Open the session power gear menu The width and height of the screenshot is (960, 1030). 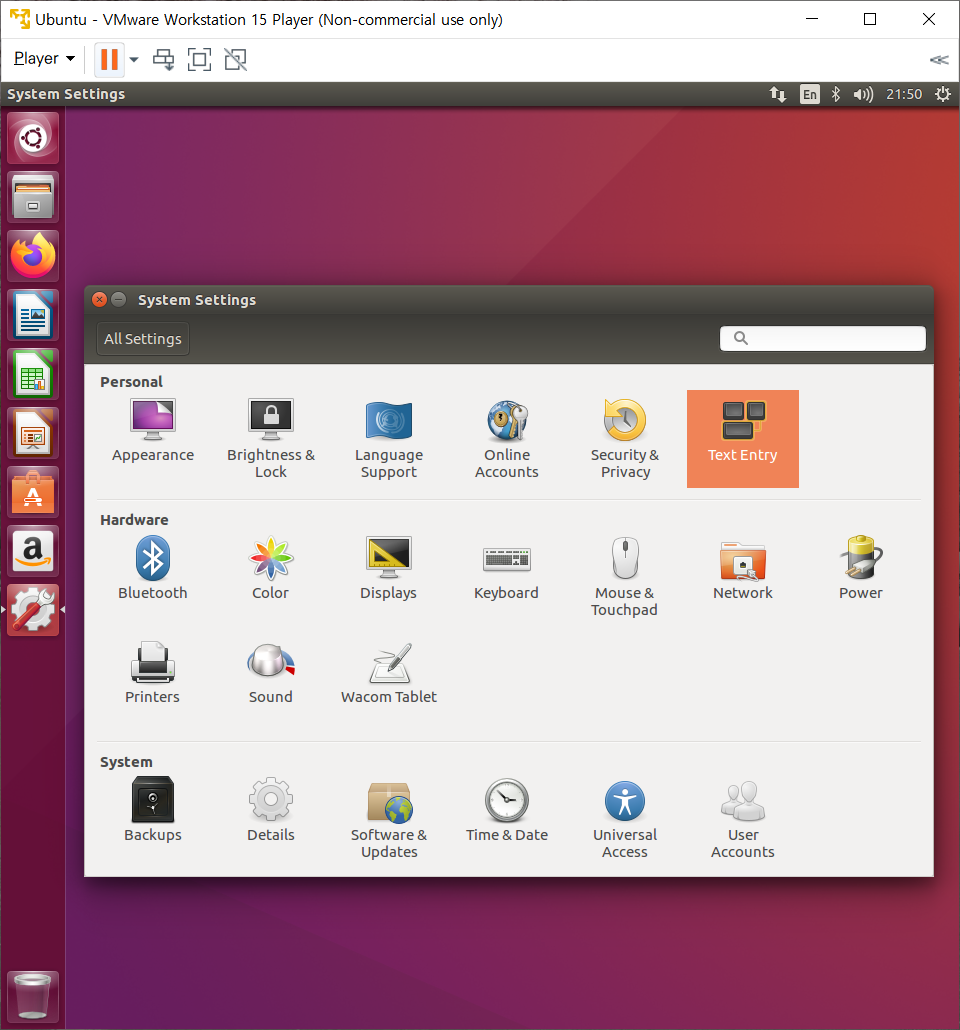point(943,95)
